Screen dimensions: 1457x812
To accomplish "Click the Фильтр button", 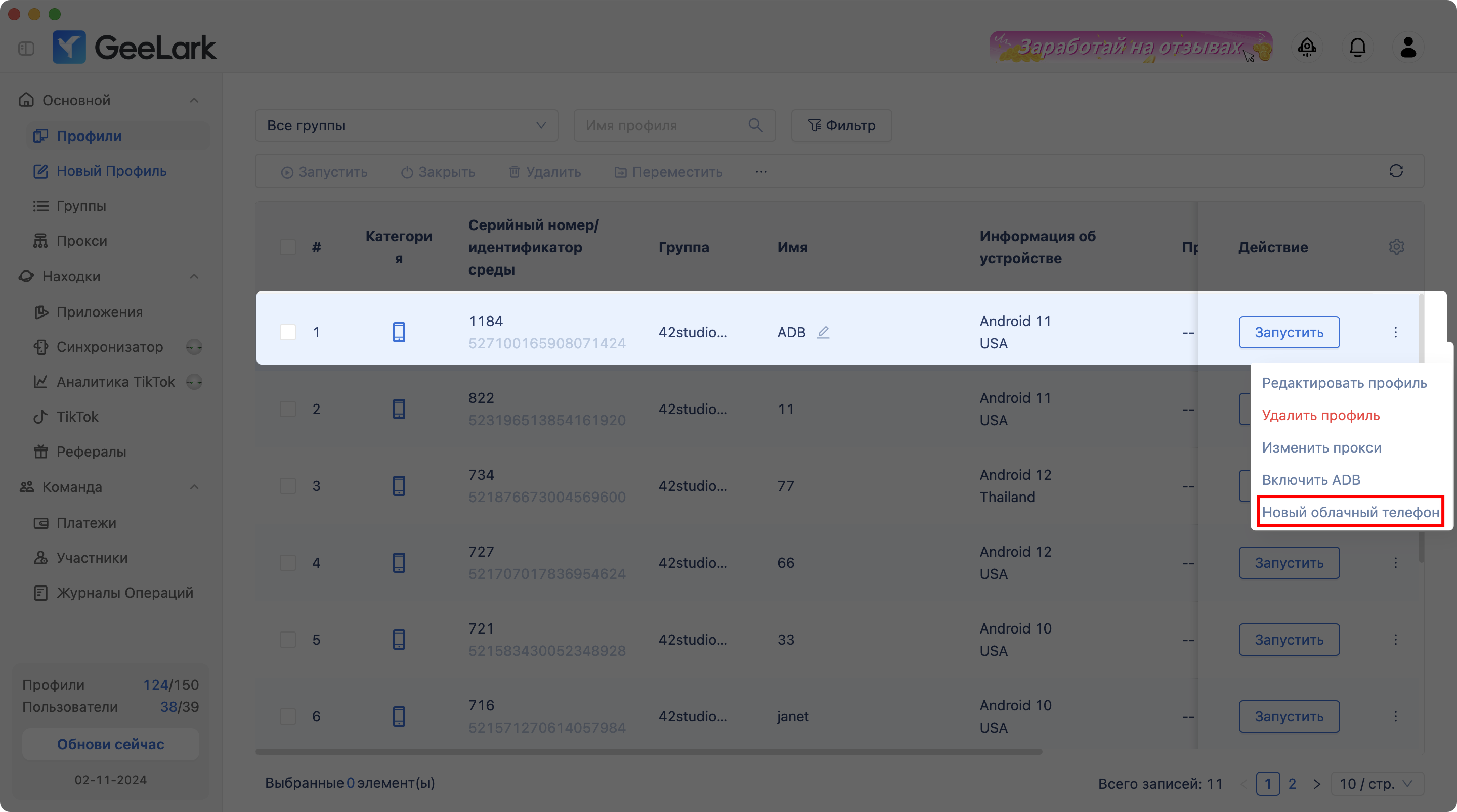I will 841,125.
